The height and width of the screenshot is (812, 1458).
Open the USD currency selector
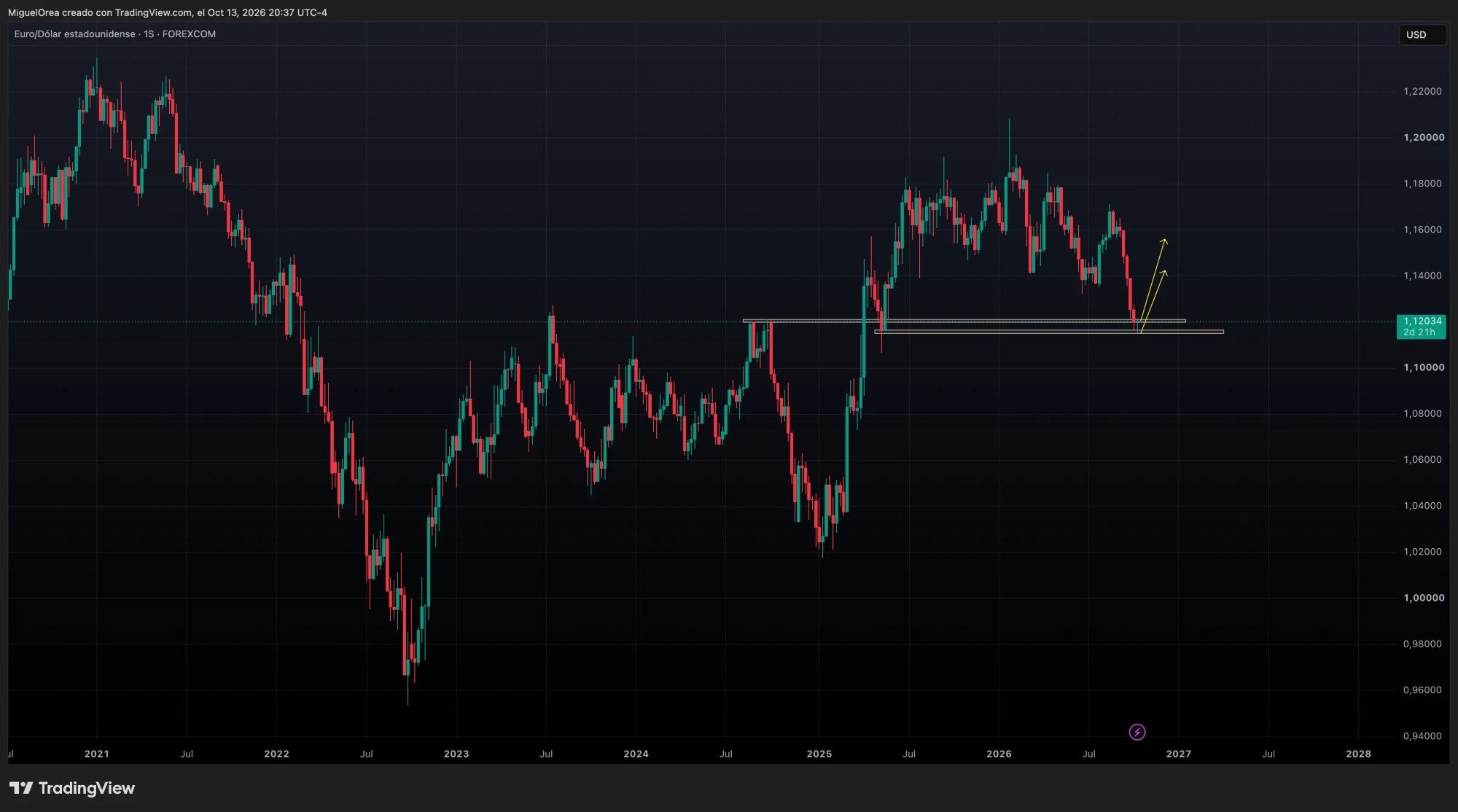pos(1422,34)
